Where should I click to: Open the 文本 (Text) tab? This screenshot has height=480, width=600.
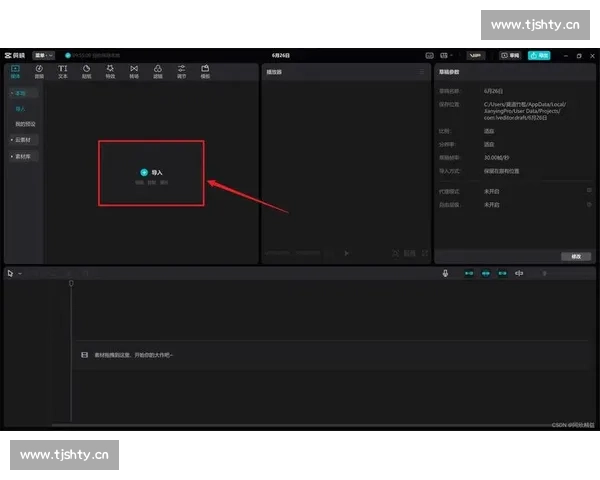pyautogui.click(x=63, y=72)
